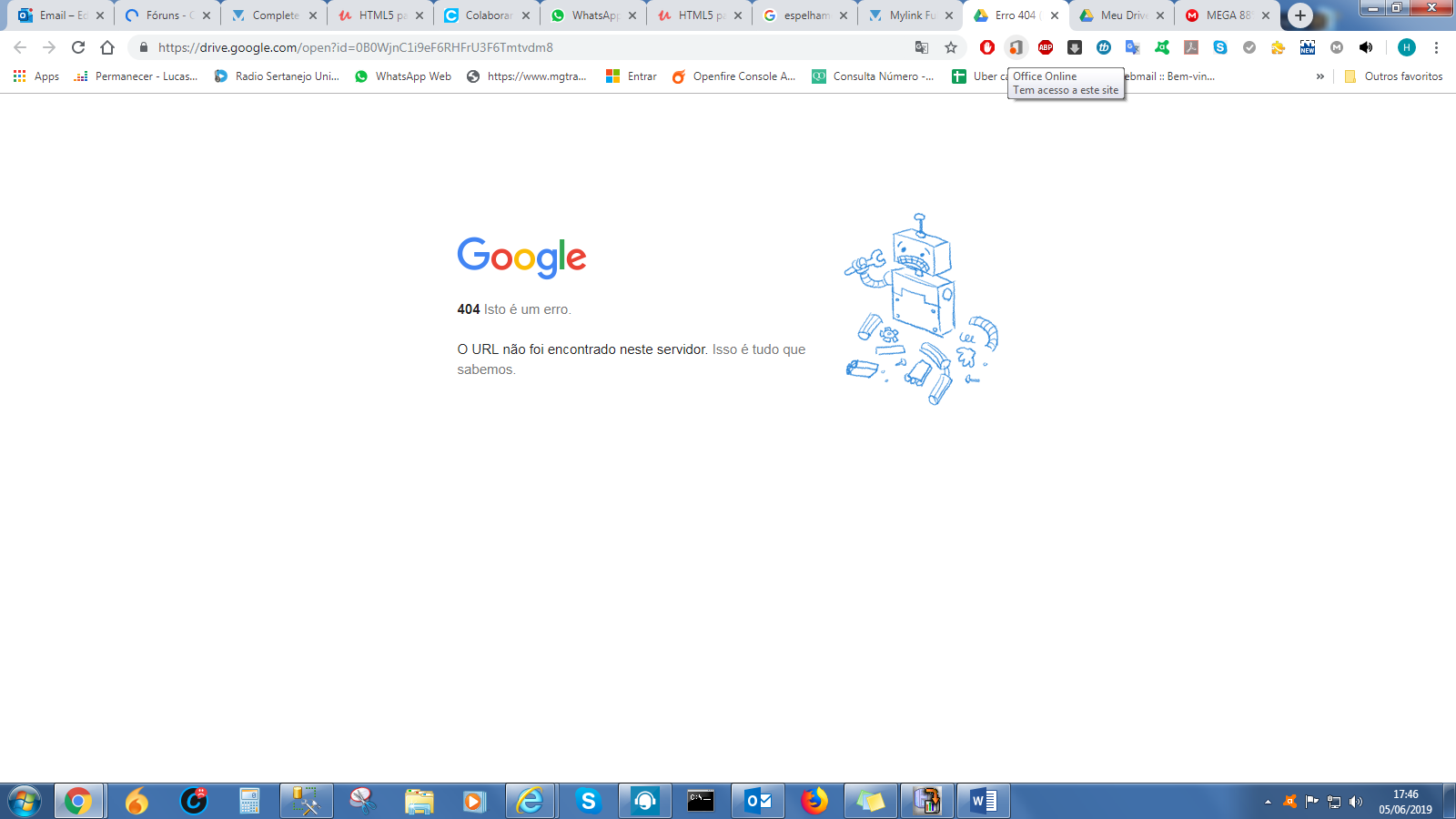
Task: Open Snipping Tool scissors in taskbar
Action: 363,801
